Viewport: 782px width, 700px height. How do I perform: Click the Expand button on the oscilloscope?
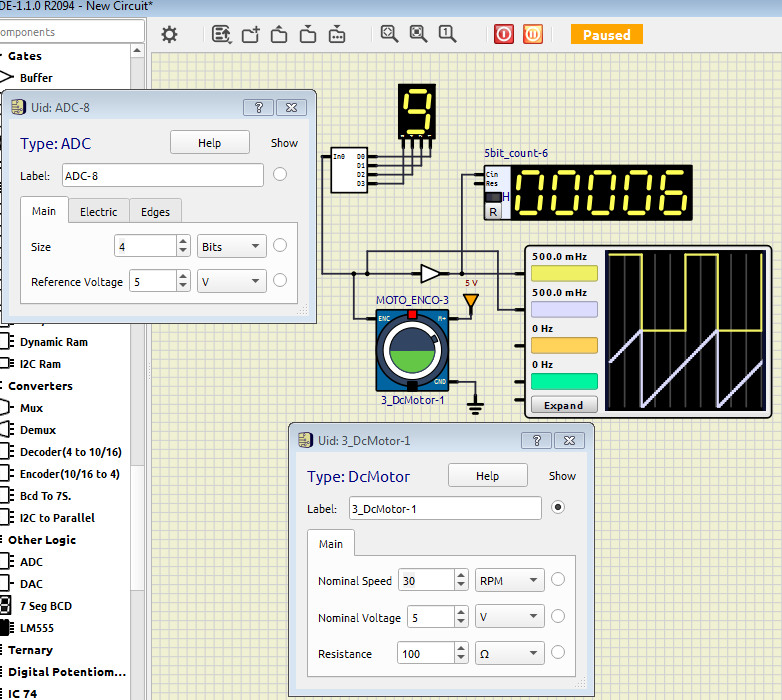click(x=564, y=405)
